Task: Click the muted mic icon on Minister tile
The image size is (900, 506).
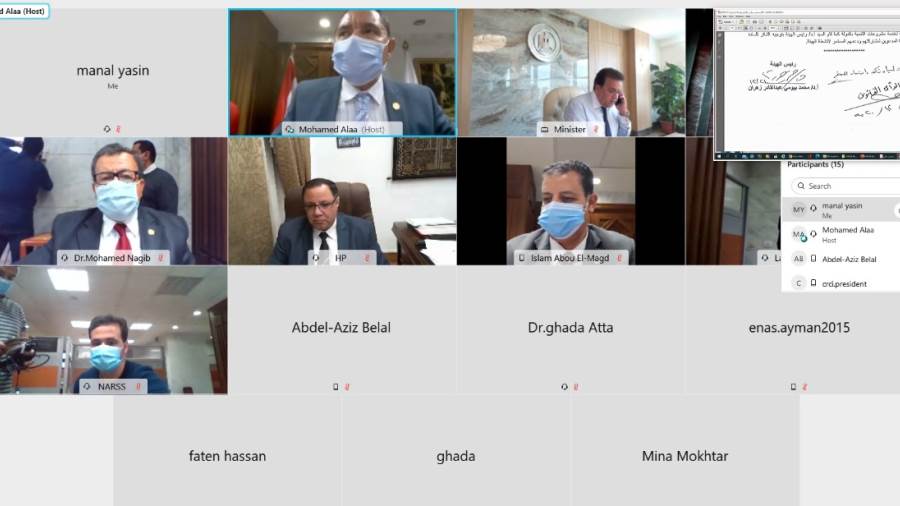Action: (596, 130)
